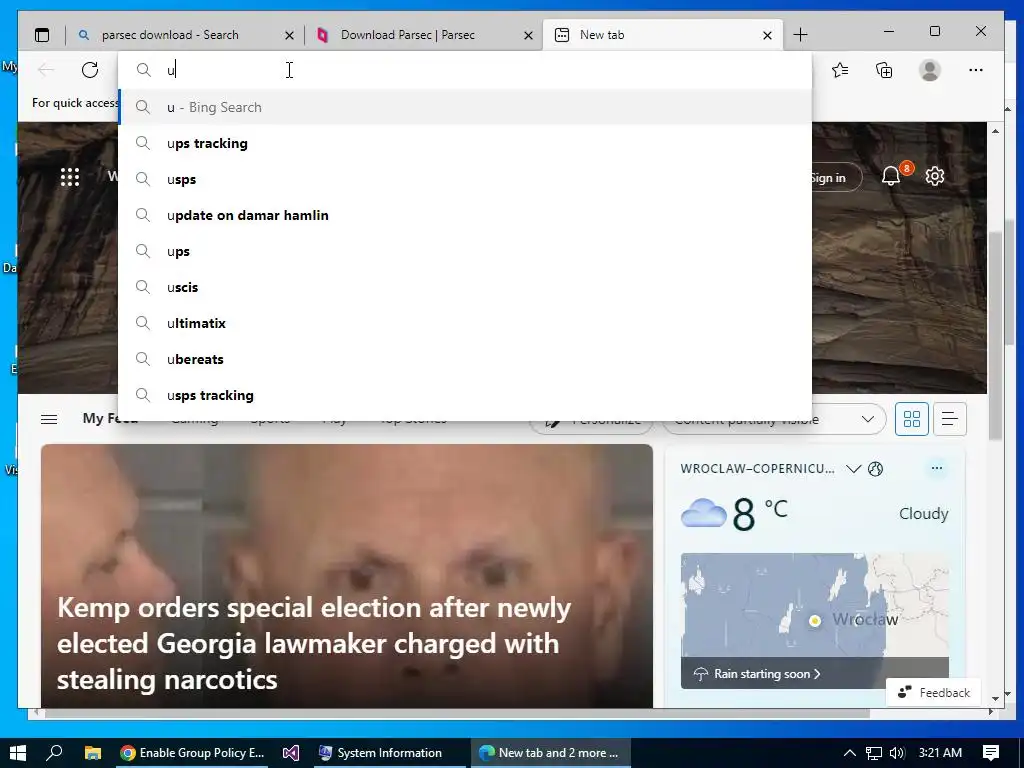Choose the 'ups tracking' suggestion
The width and height of the screenshot is (1024, 768).
click(x=464, y=143)
